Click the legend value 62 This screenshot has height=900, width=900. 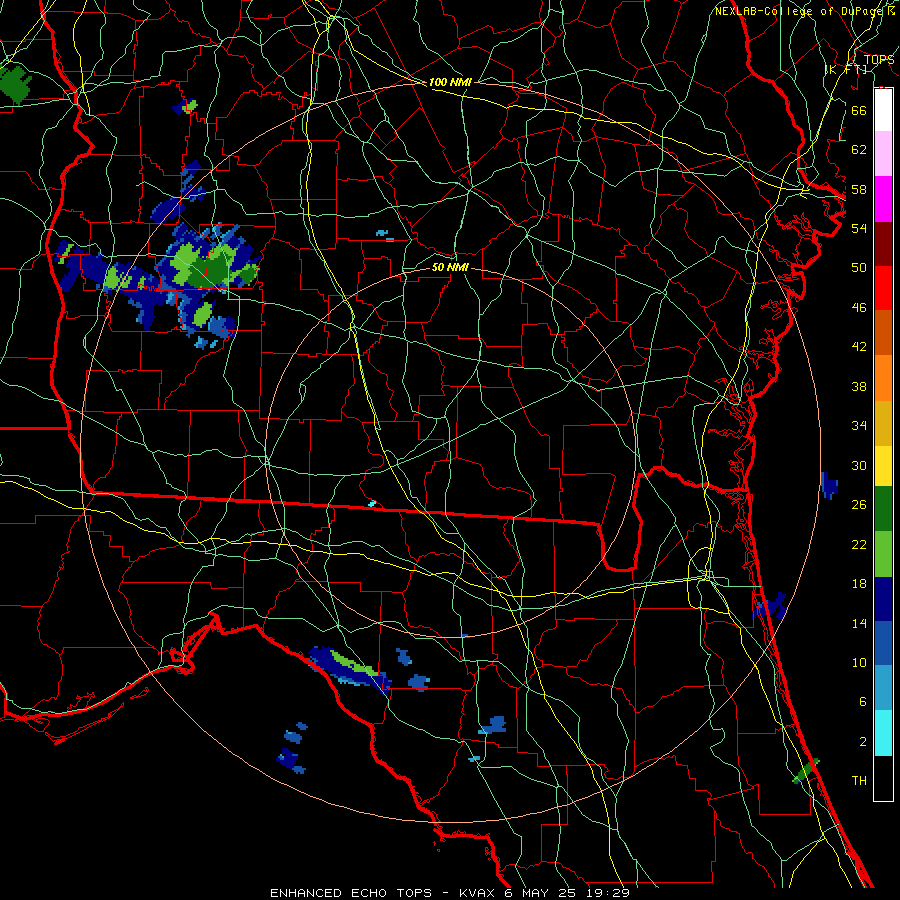tap(859, 150)
